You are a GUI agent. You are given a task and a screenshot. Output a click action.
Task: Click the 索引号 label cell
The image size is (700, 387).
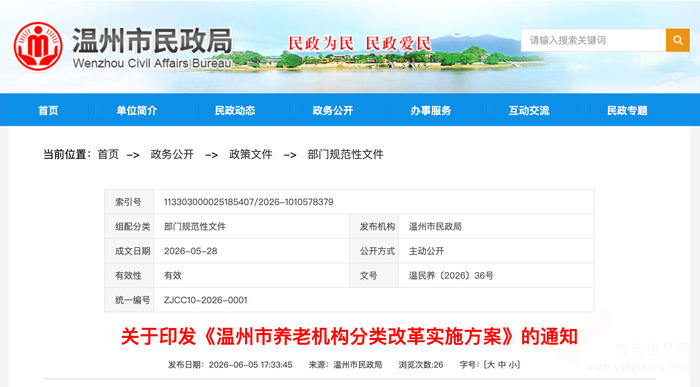(x=128, y=202)
